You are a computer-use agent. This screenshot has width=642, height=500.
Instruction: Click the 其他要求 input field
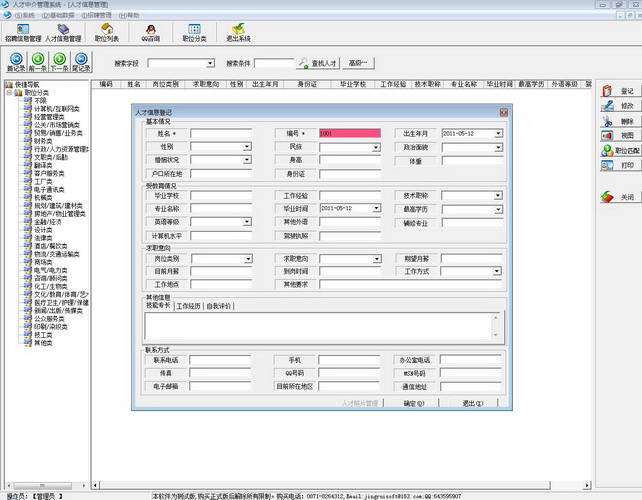[411, 284]
